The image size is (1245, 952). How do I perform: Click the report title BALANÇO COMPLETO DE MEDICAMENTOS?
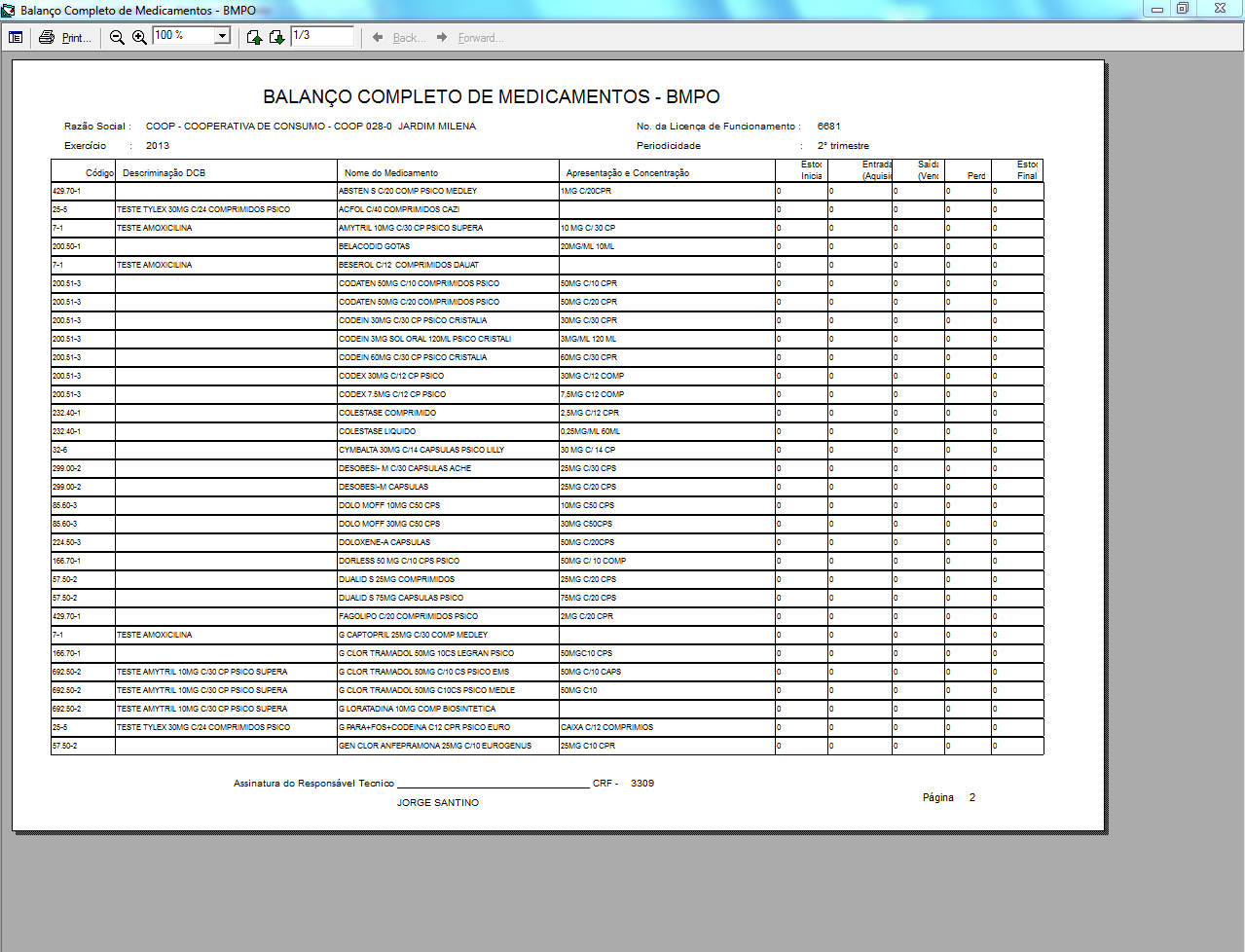pos(492,97)
